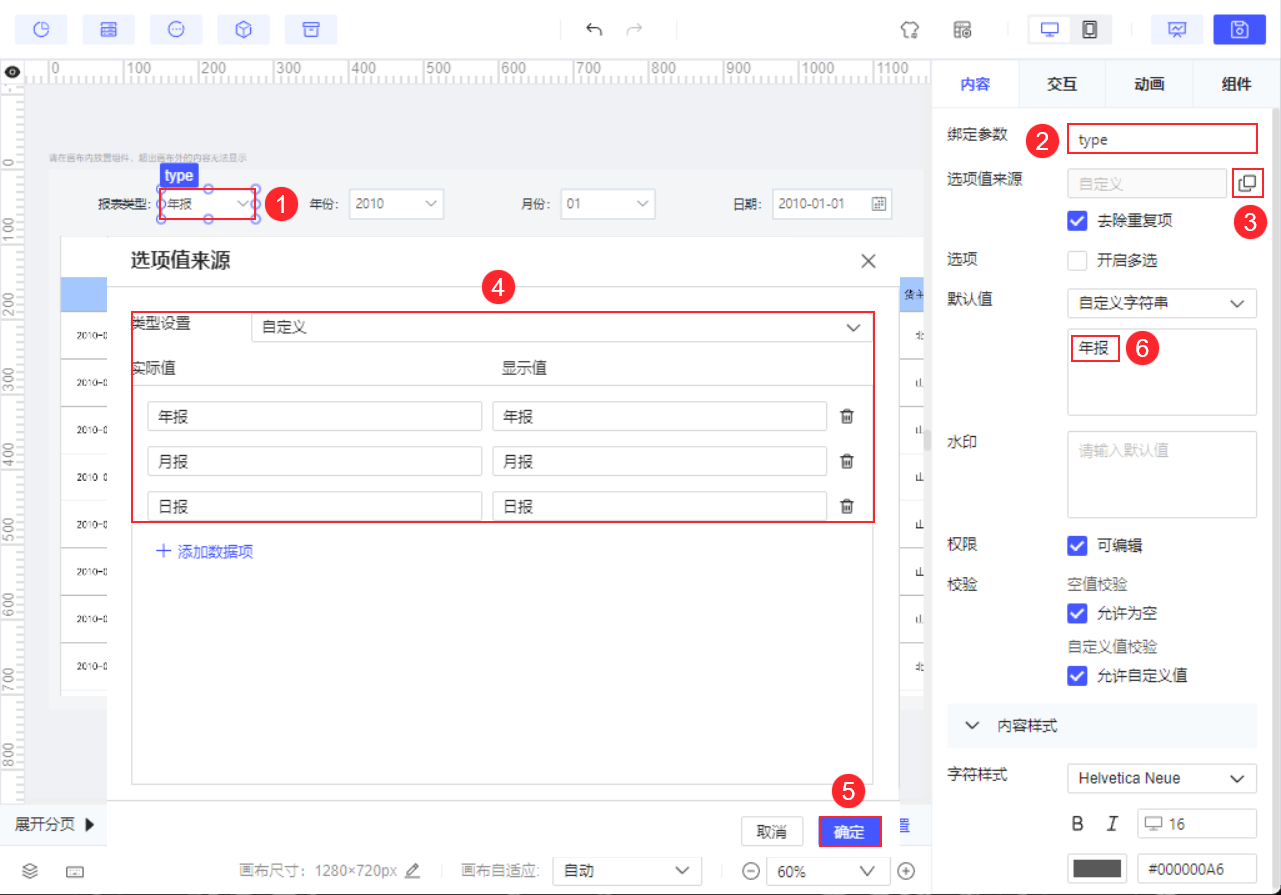Switch to 内容 tab
This screenshot has height=895, width=1281.
(975, 84)
